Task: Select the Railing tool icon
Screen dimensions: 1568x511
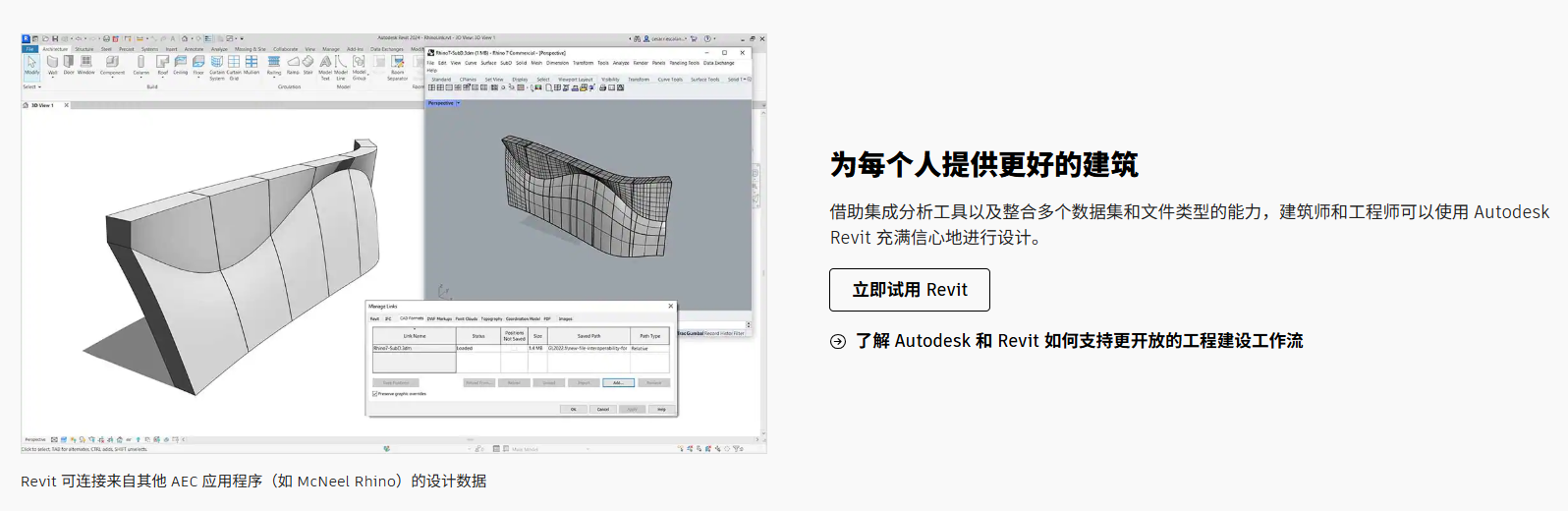Action: point(274,63)
